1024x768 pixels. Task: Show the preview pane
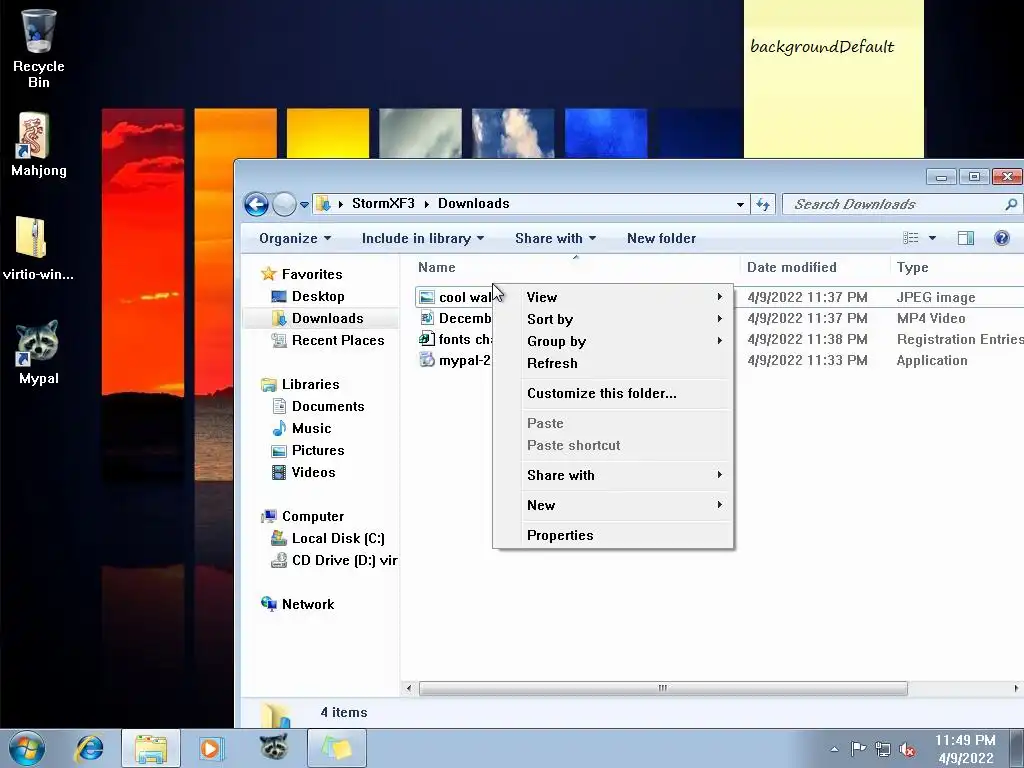coord(966,238)
